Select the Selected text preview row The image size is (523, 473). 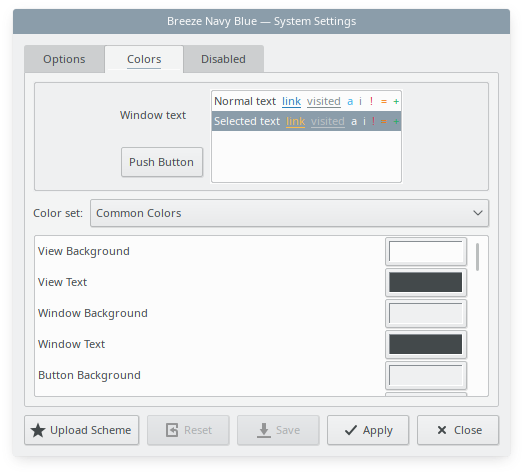[306, 121]
